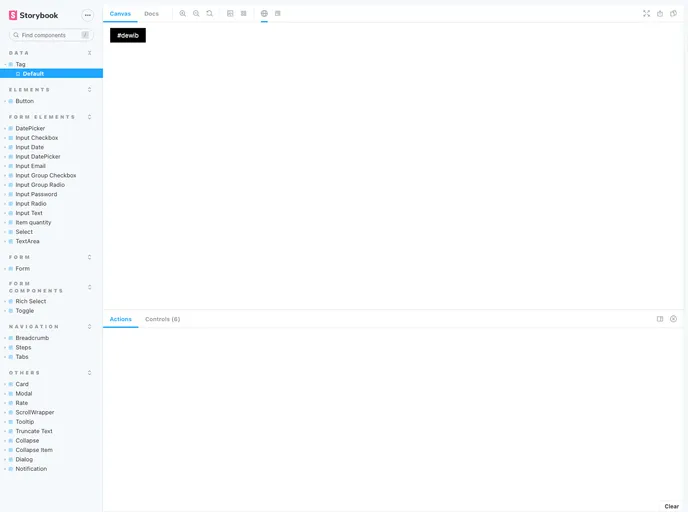
Task: Toggle the grid overlay icon
Action: click(244, 14)
